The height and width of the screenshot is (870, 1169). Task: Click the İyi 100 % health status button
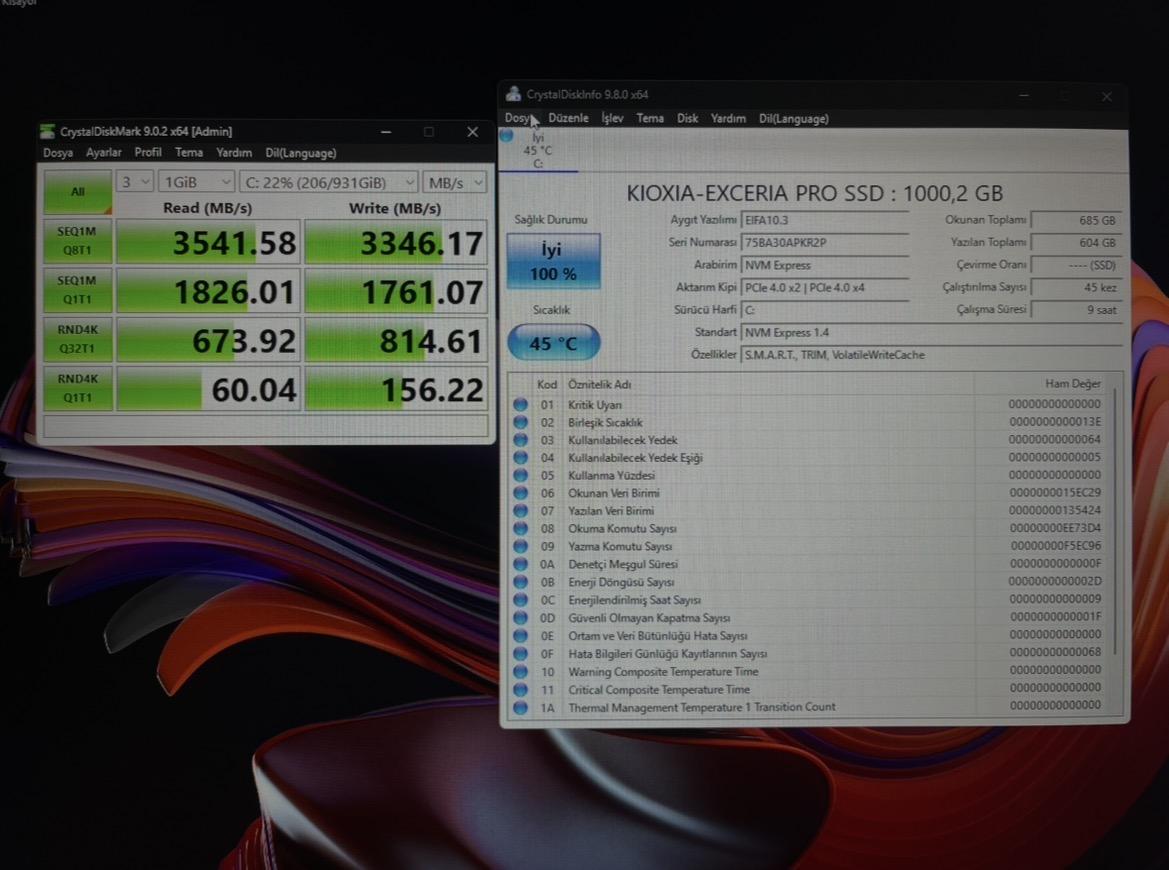tap(553, 261)
